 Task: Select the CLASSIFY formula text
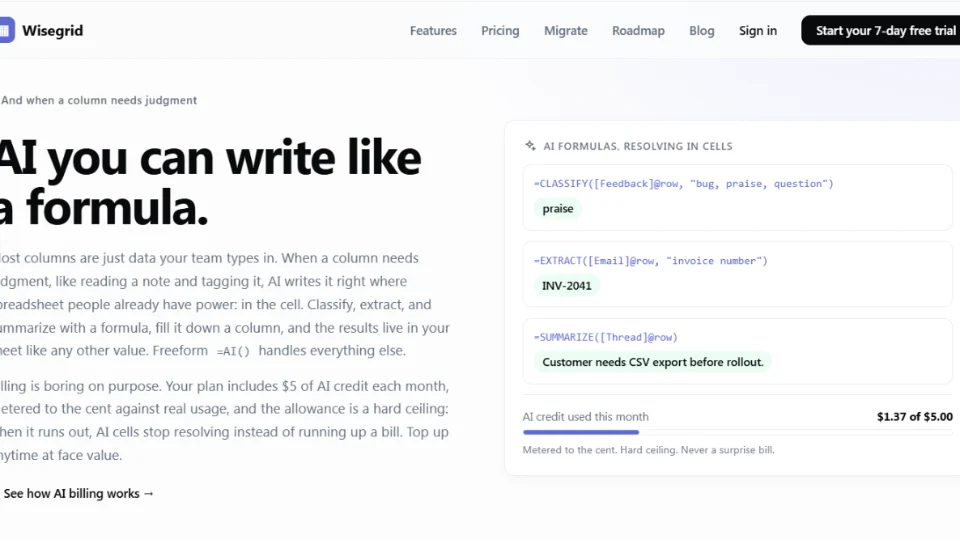tap(683, 184)
